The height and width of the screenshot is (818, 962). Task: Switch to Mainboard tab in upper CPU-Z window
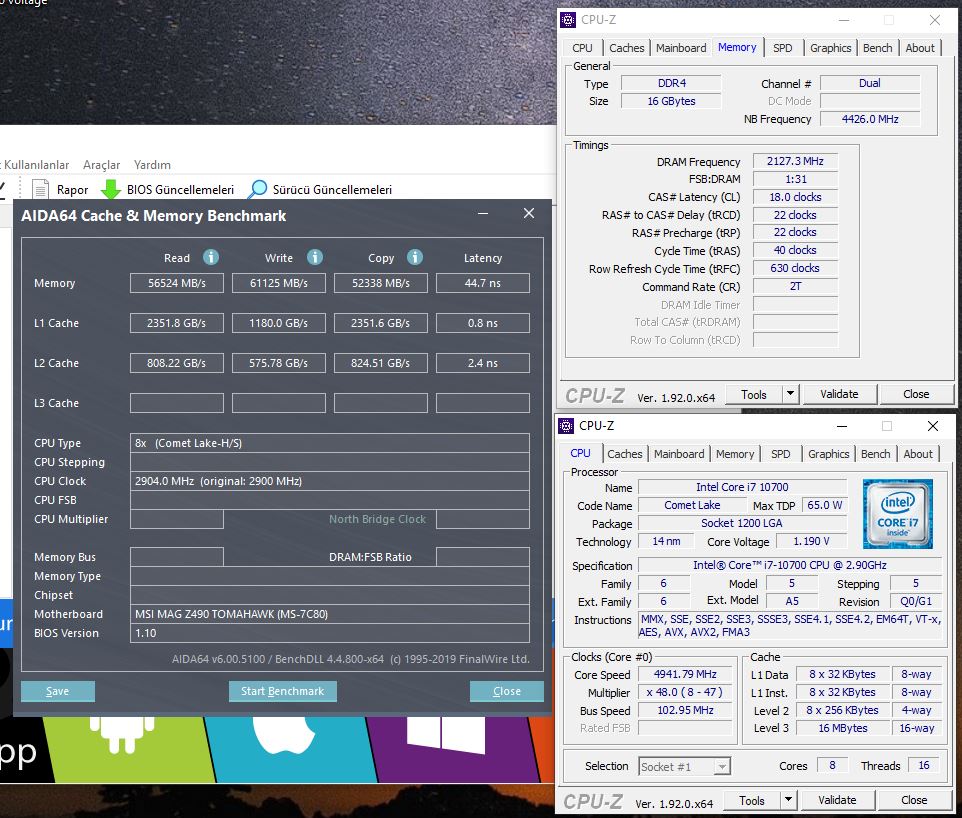[x=681, y=48]
